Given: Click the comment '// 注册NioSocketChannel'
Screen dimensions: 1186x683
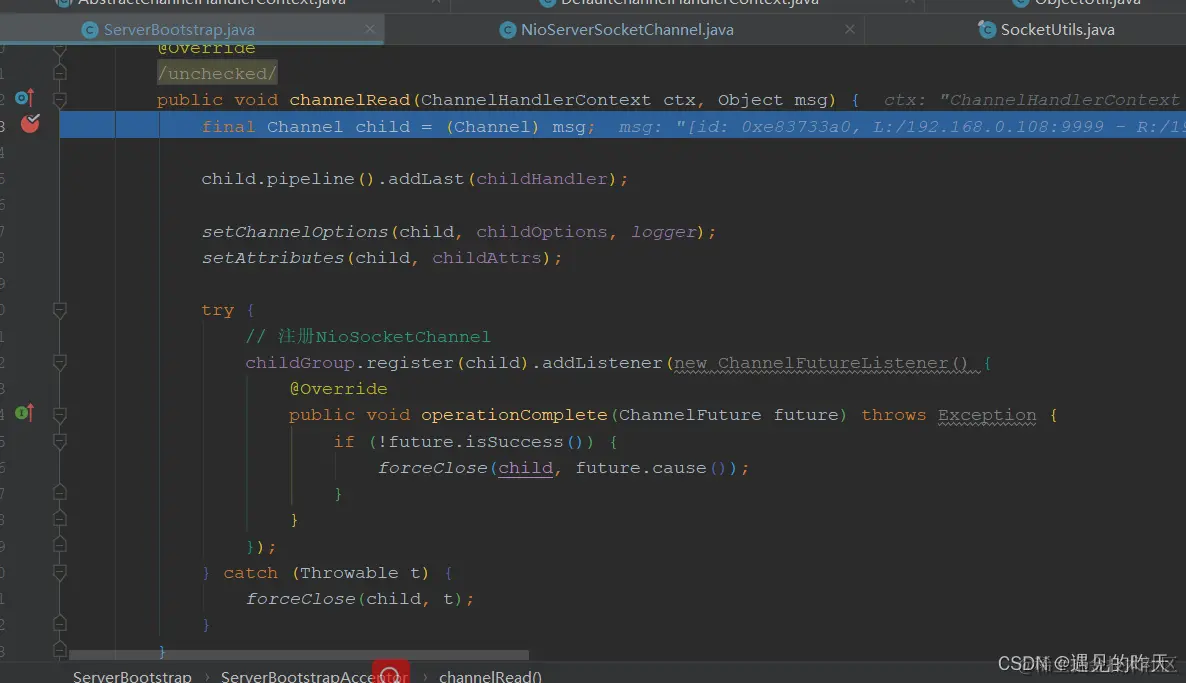Looking at the screenshot, I should tap(368, 337).
